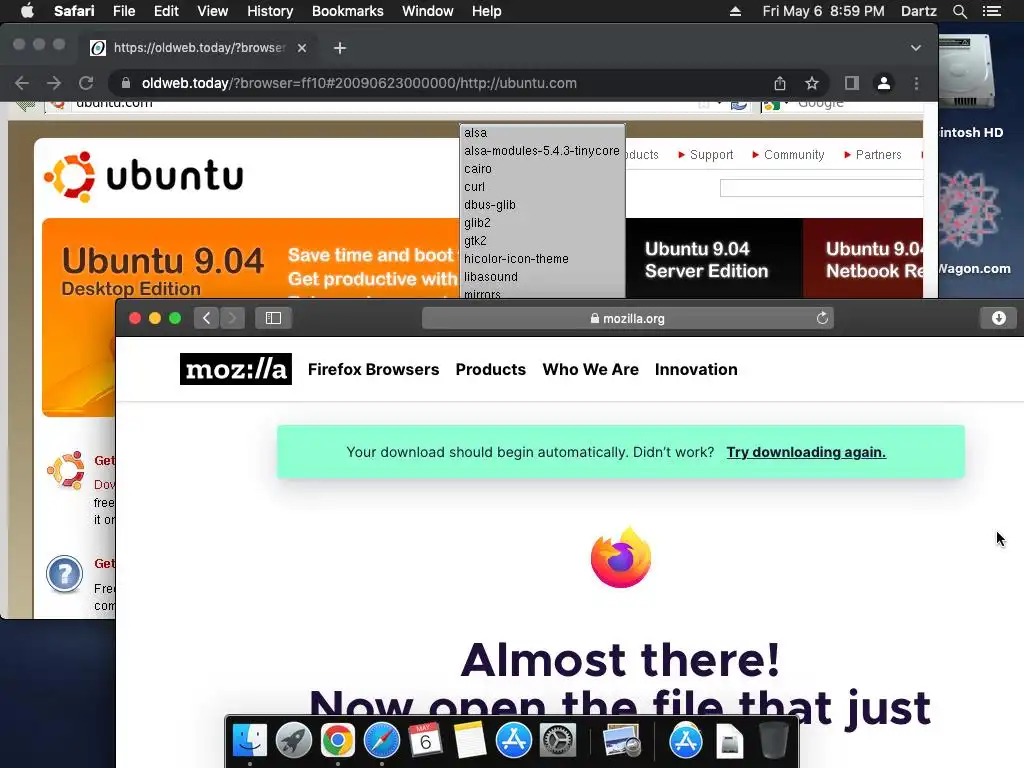
Task: Click the Try downloading again link
Action: point(806,452)
